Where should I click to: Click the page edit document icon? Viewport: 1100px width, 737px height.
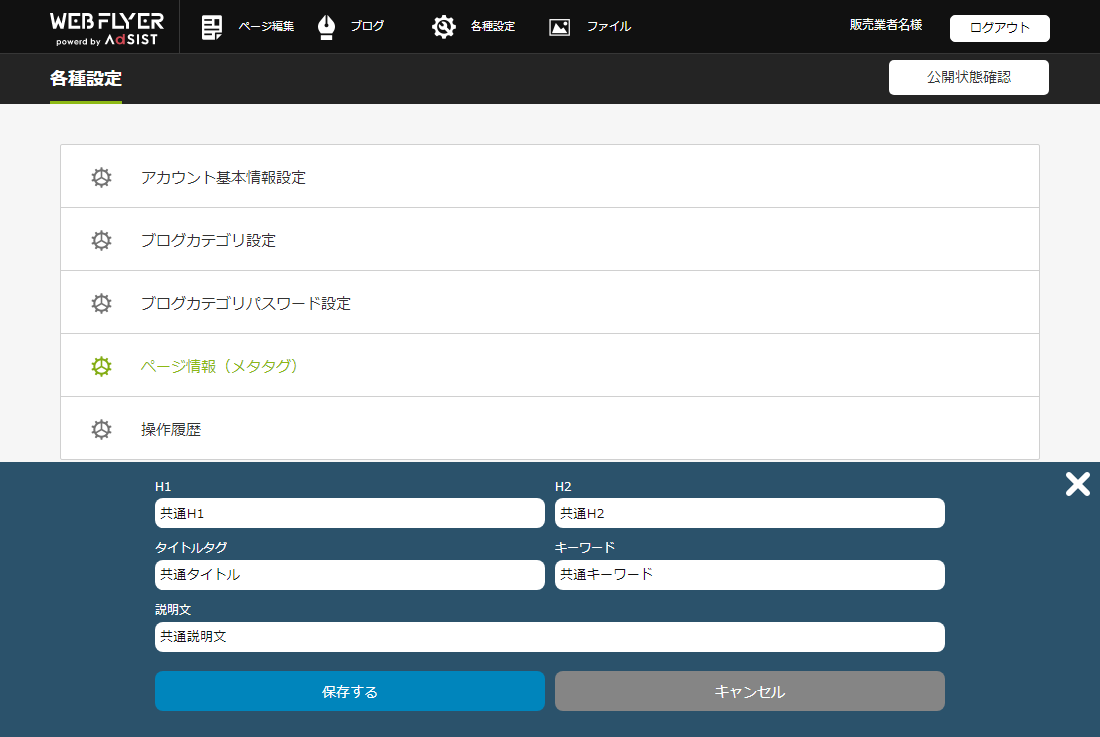pyautogui.click(x=212, y=27)
